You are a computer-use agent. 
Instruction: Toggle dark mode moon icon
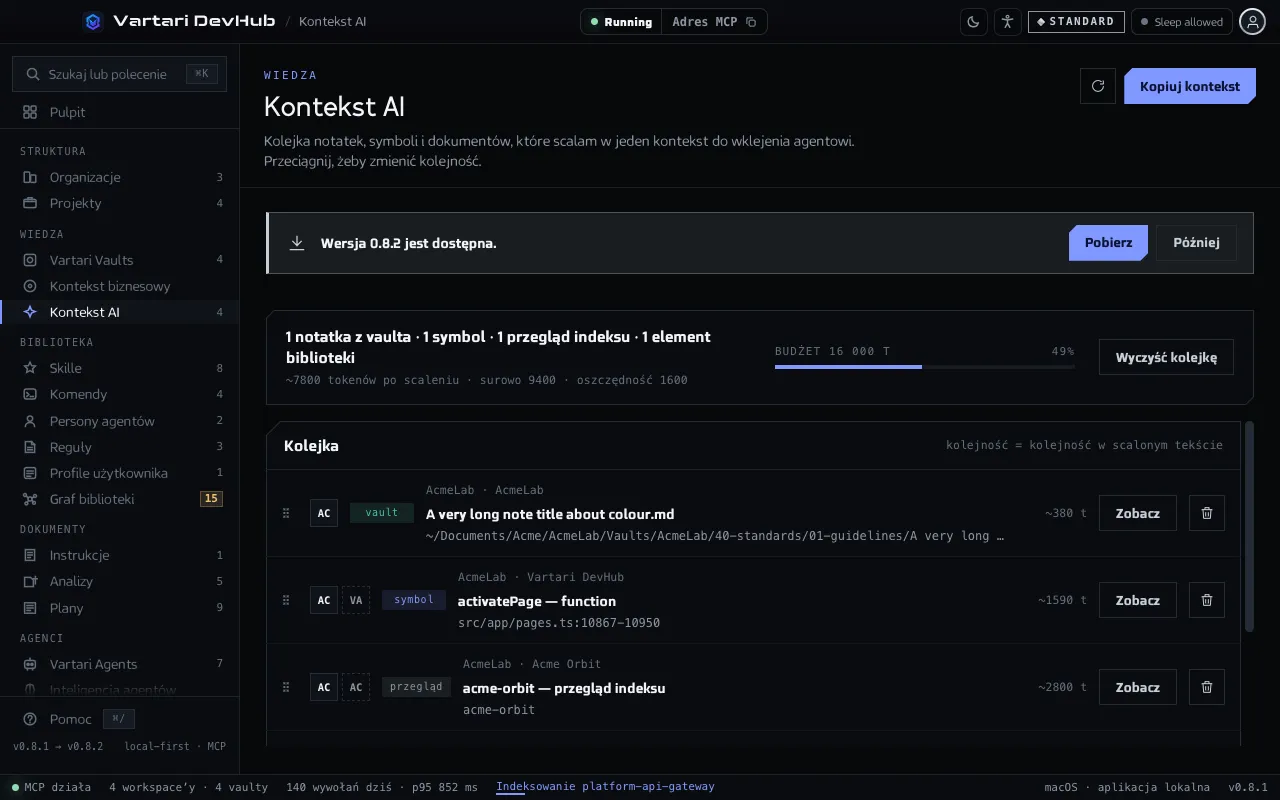pyautogui.click(x=974, y=22)
